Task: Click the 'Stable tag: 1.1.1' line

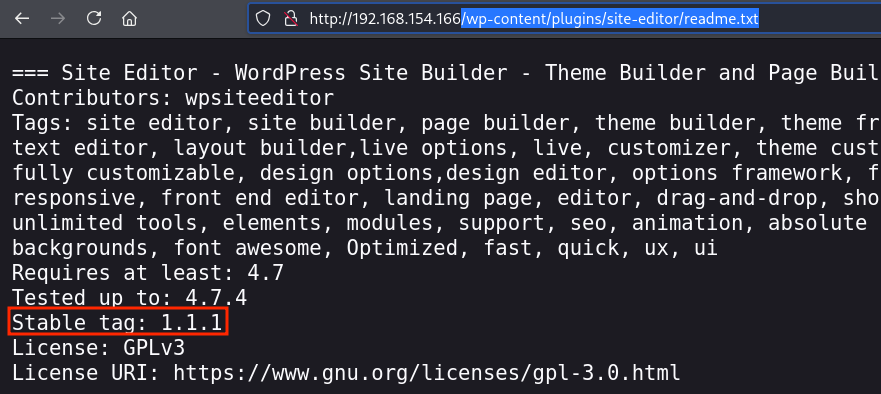Action: point(117,323)
